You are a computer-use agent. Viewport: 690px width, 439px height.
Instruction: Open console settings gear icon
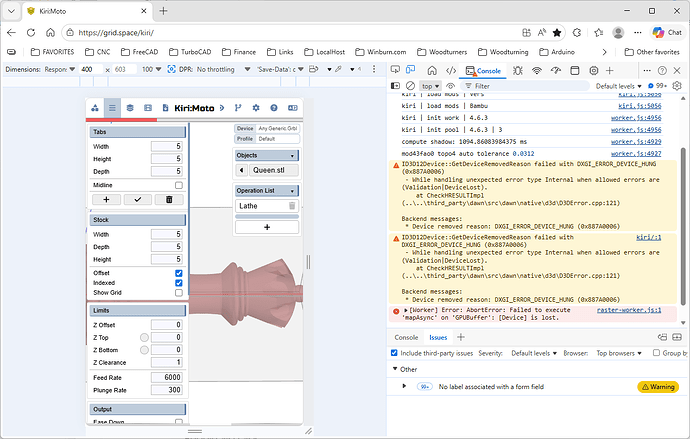click(x=677, y=86)
